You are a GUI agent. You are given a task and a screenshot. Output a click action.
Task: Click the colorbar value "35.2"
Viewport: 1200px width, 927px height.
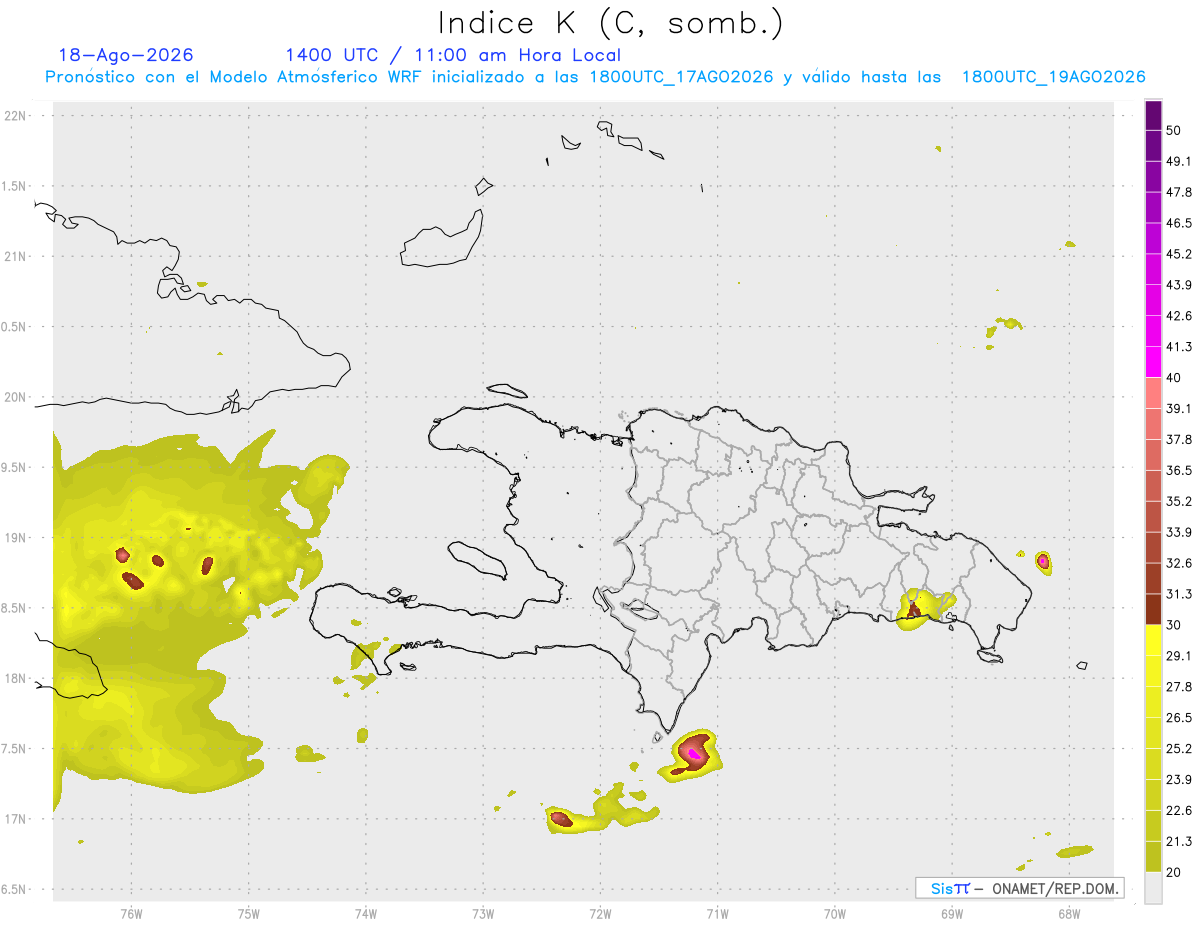pos(1179,502)
